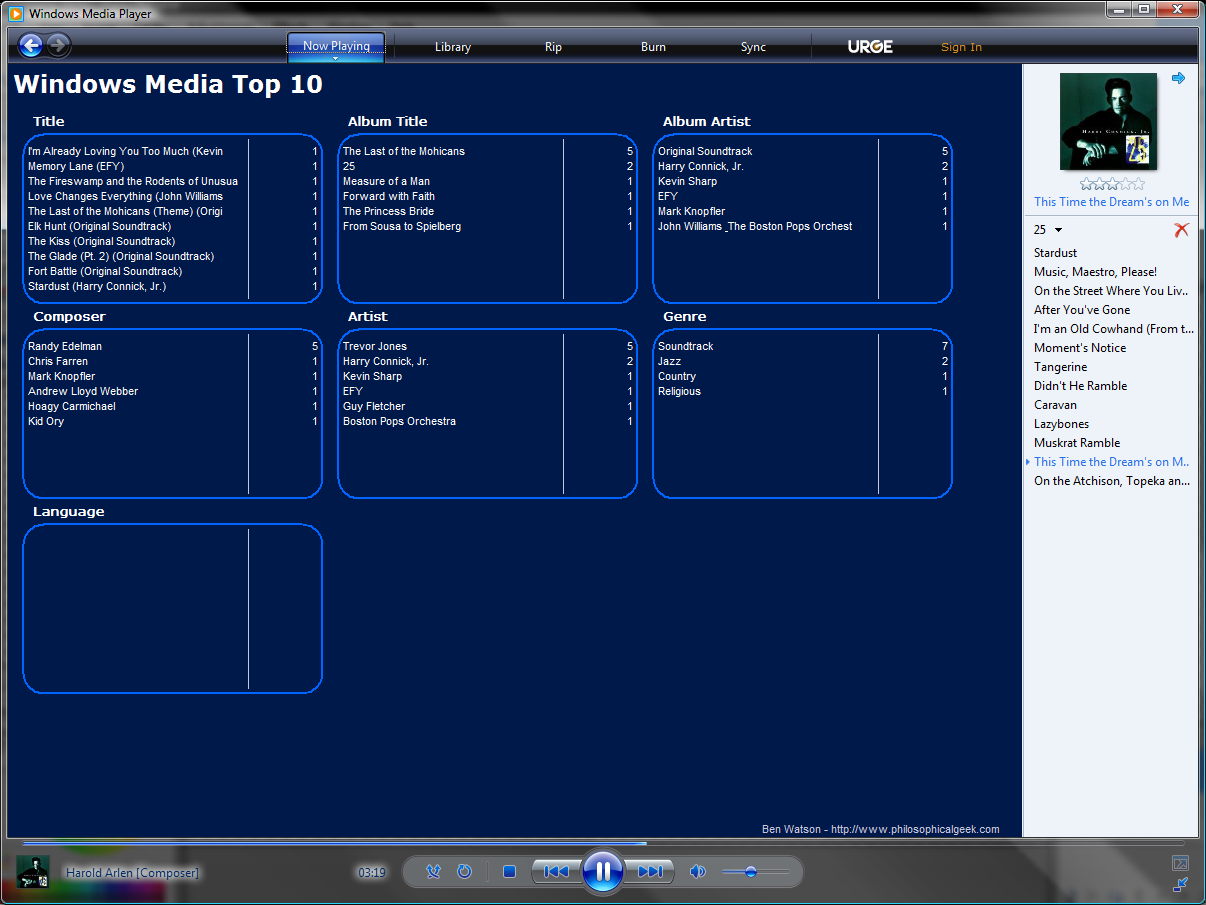
Task: Click the Windows Media Player title bar icon
Action: [x=17, y=14]
